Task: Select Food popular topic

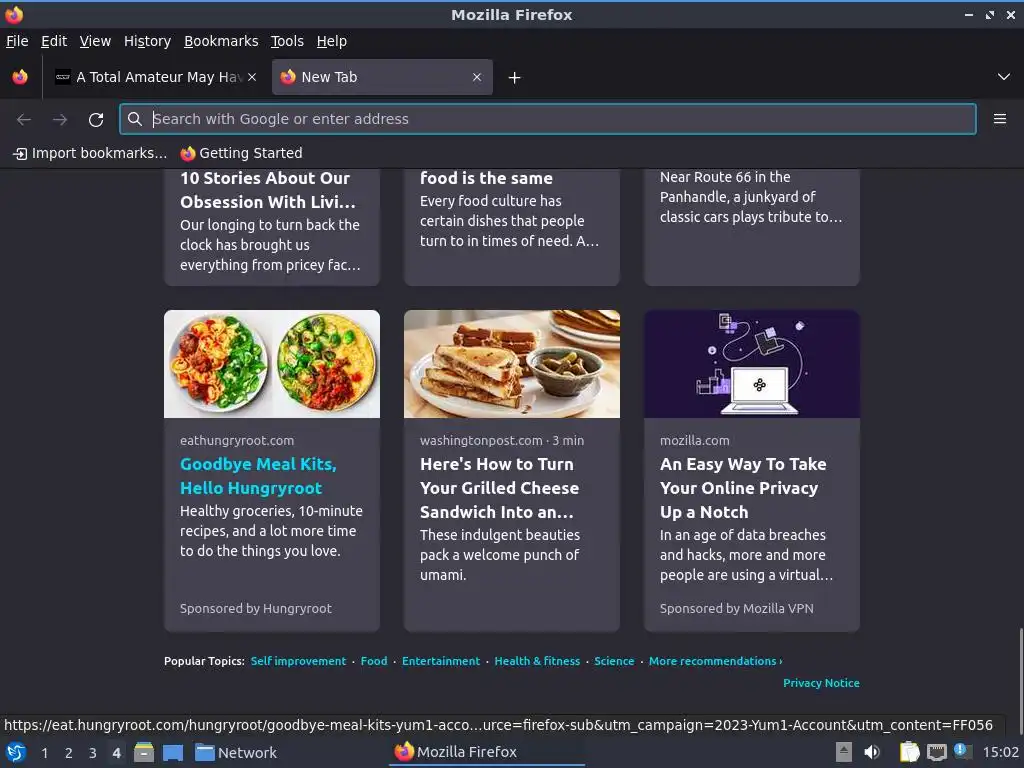Action: pyautogui.click(x=374, y=661)
